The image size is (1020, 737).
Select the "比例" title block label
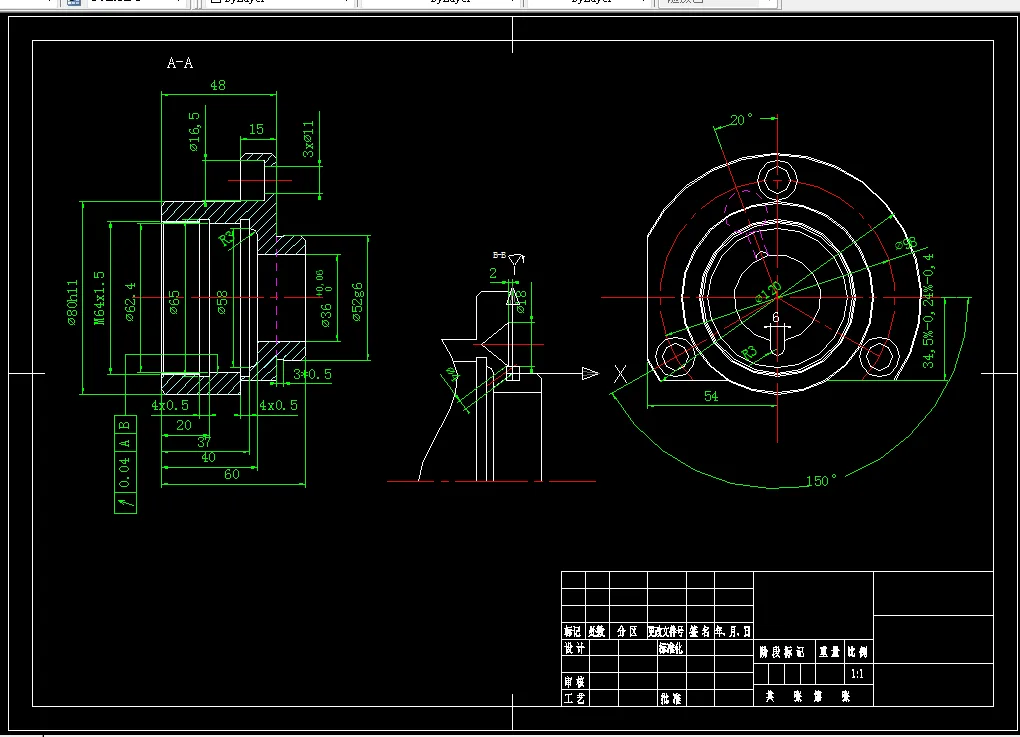[x=857, y=652]
